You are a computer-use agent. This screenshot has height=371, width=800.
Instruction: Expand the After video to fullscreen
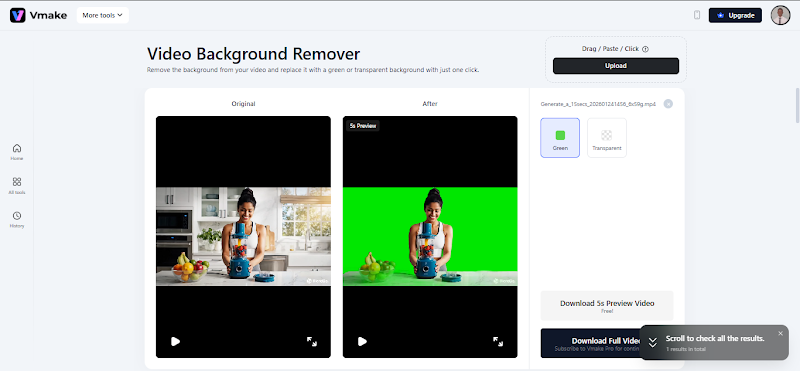pos(498,341)
